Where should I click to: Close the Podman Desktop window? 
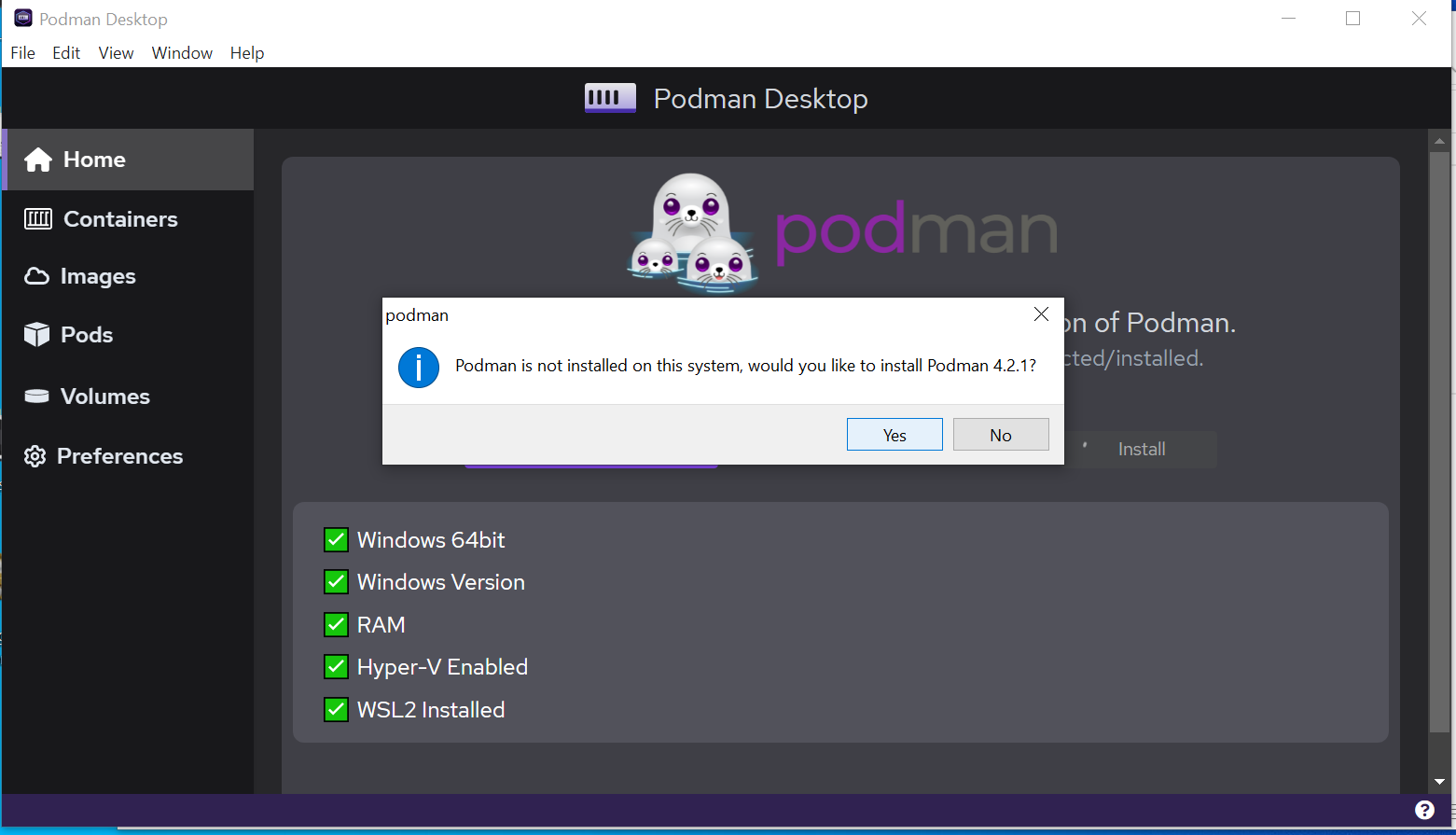tap(1419, 19)
